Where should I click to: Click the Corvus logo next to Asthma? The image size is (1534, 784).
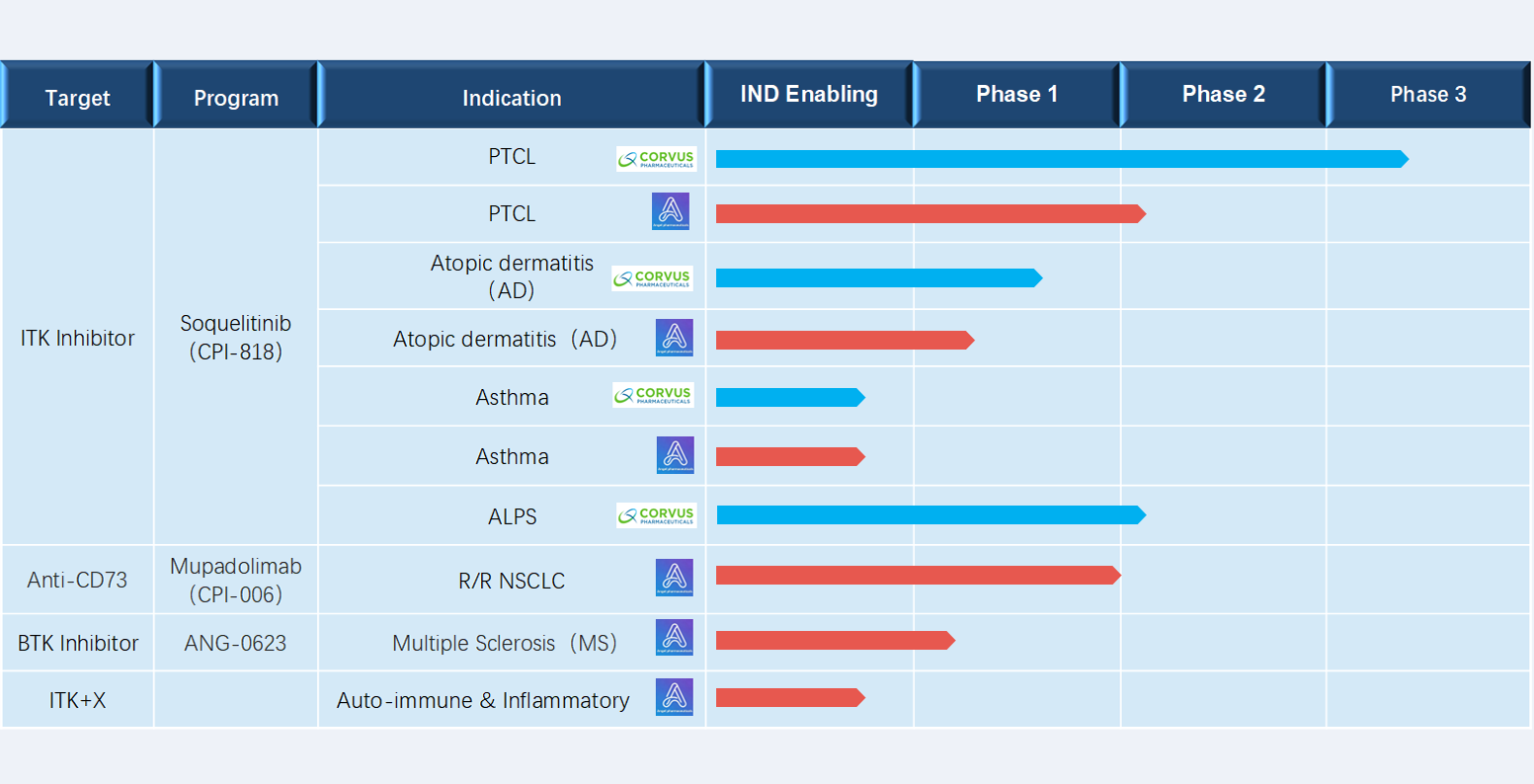(653, 395)
